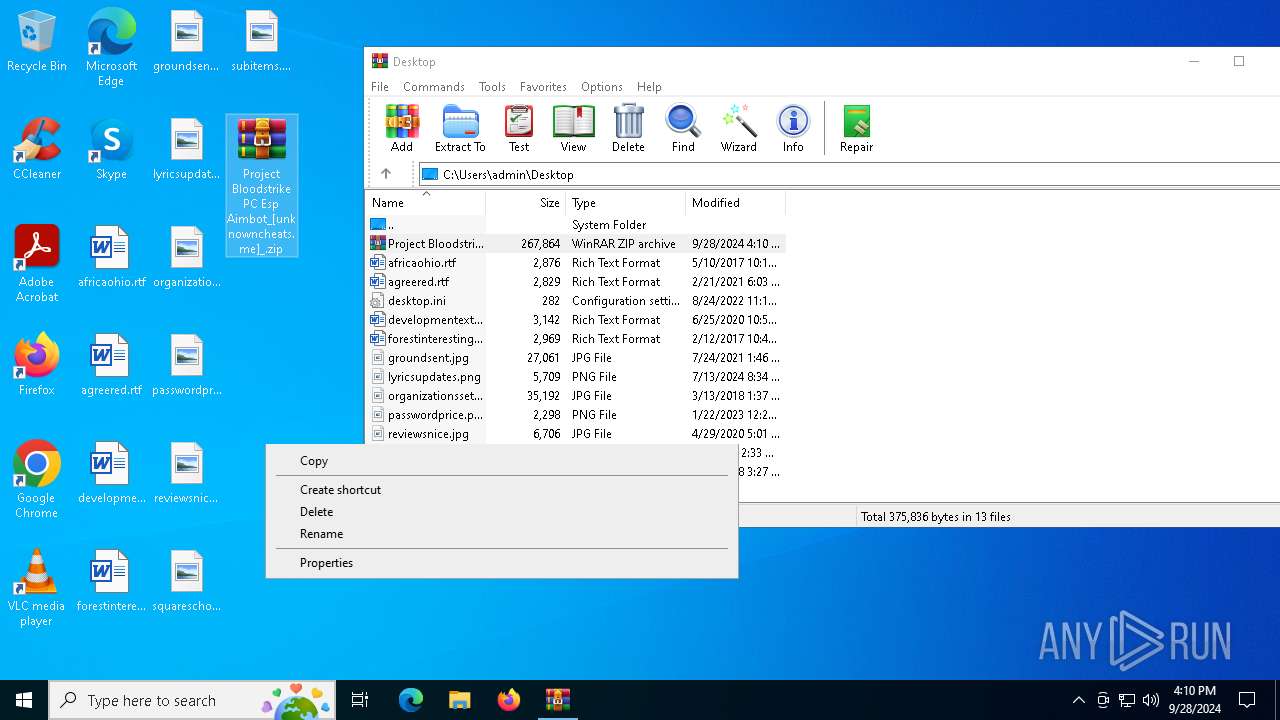The height and width of the screenshot is (720, 1280).
Task: Select groundsent.jpg in file list
Action: coord(576,358)
